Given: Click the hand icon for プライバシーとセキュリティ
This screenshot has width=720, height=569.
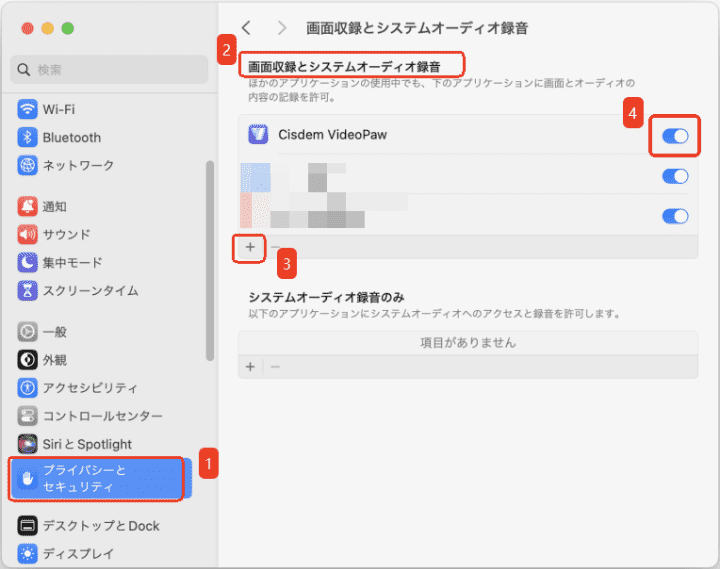Looking at the screenshot, I should [27, 479].
